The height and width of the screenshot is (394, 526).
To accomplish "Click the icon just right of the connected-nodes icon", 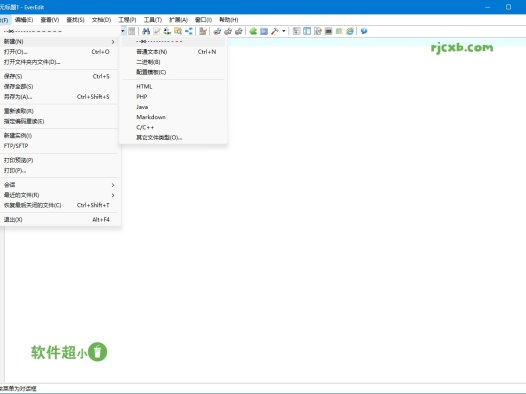I will coord(203,31).
